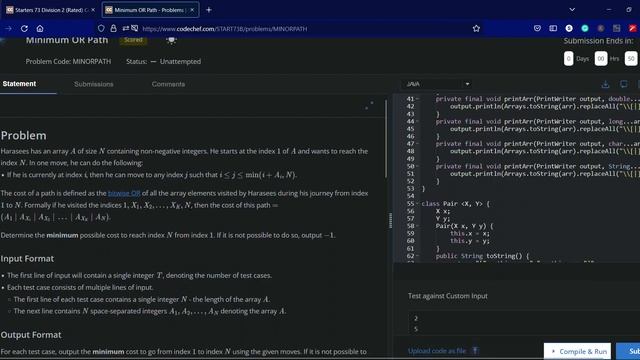The height and width of the screenshot is (360, 640).
Task: Click the Scored badge
Action: (x=133, y=40)
